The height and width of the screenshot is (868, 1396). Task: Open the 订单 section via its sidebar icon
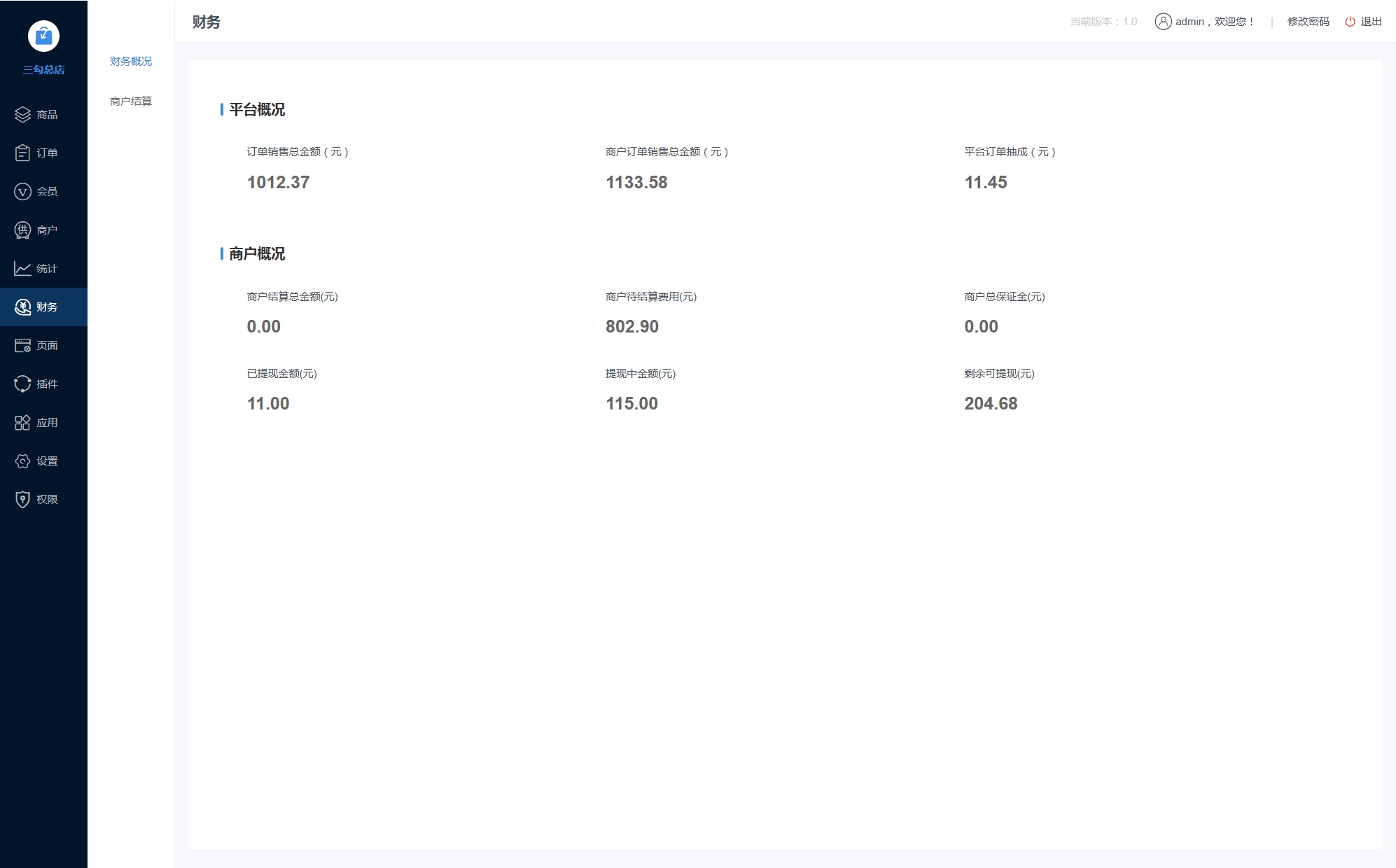(22, 153)
